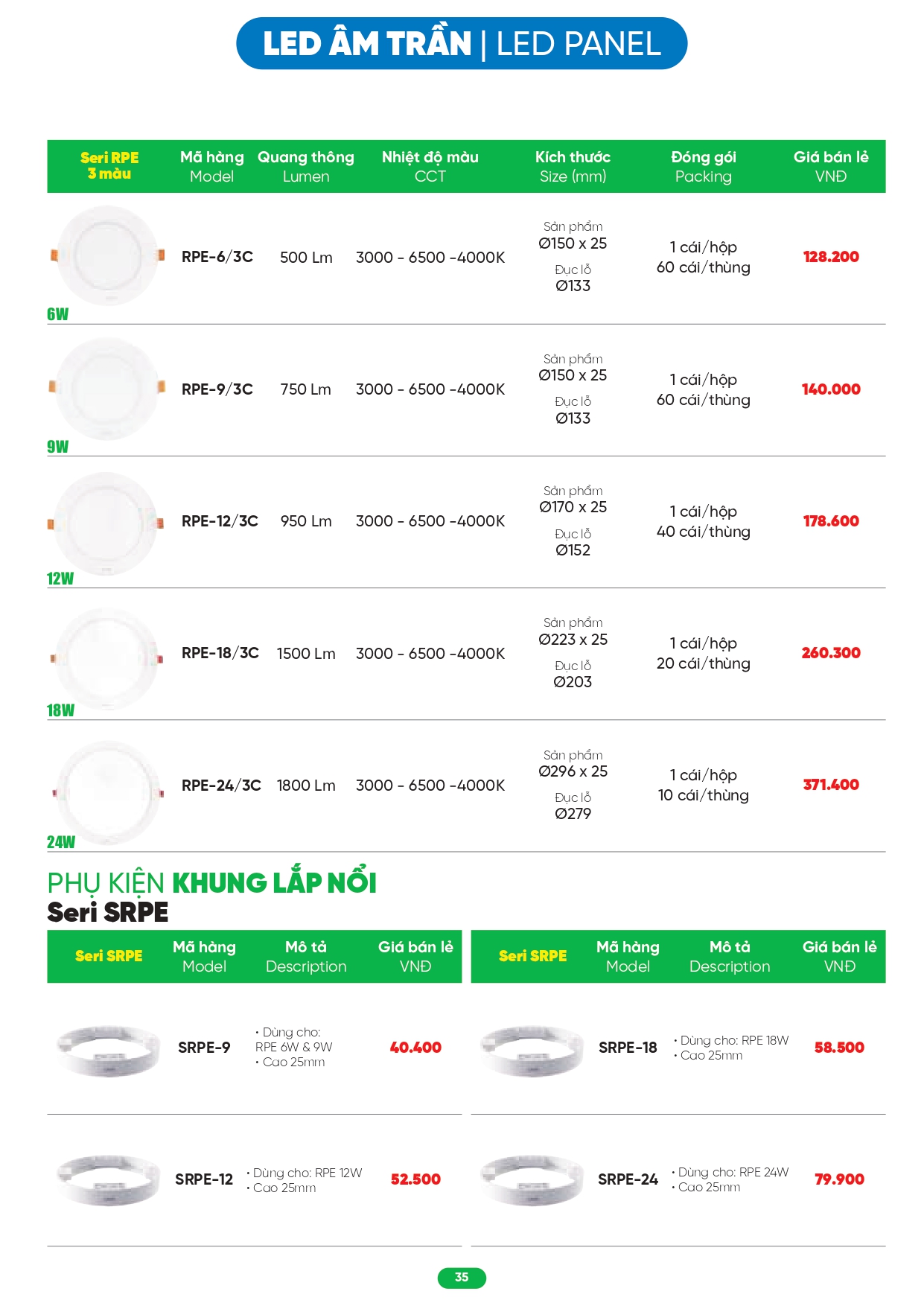Click the RPE-18/3C 18W panel image
924x1306 pixels.
tap(107, 657)
